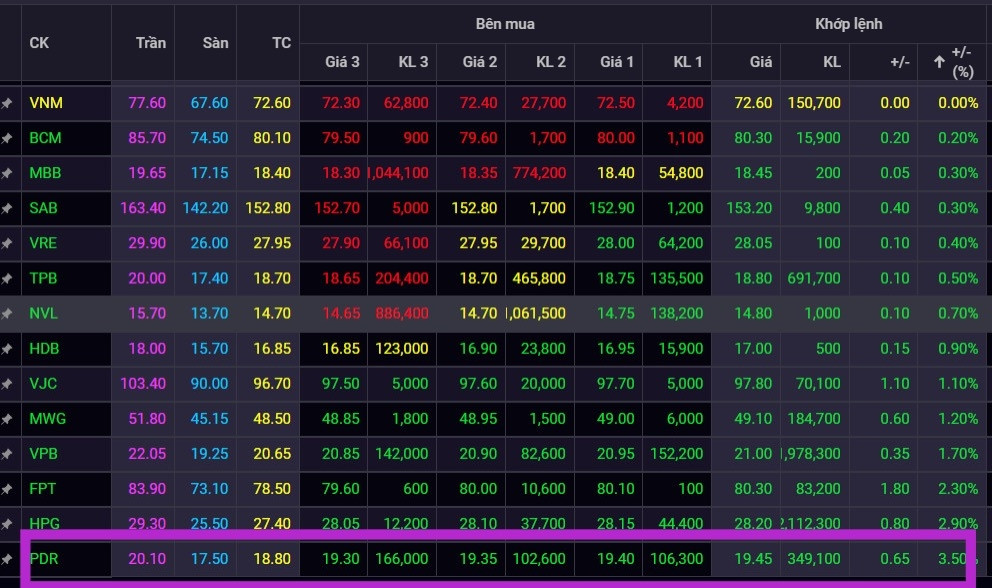Viewport: 992px width, 588px height.
Task: Sort the table by CK column header
Action: (x=39, y=43)
